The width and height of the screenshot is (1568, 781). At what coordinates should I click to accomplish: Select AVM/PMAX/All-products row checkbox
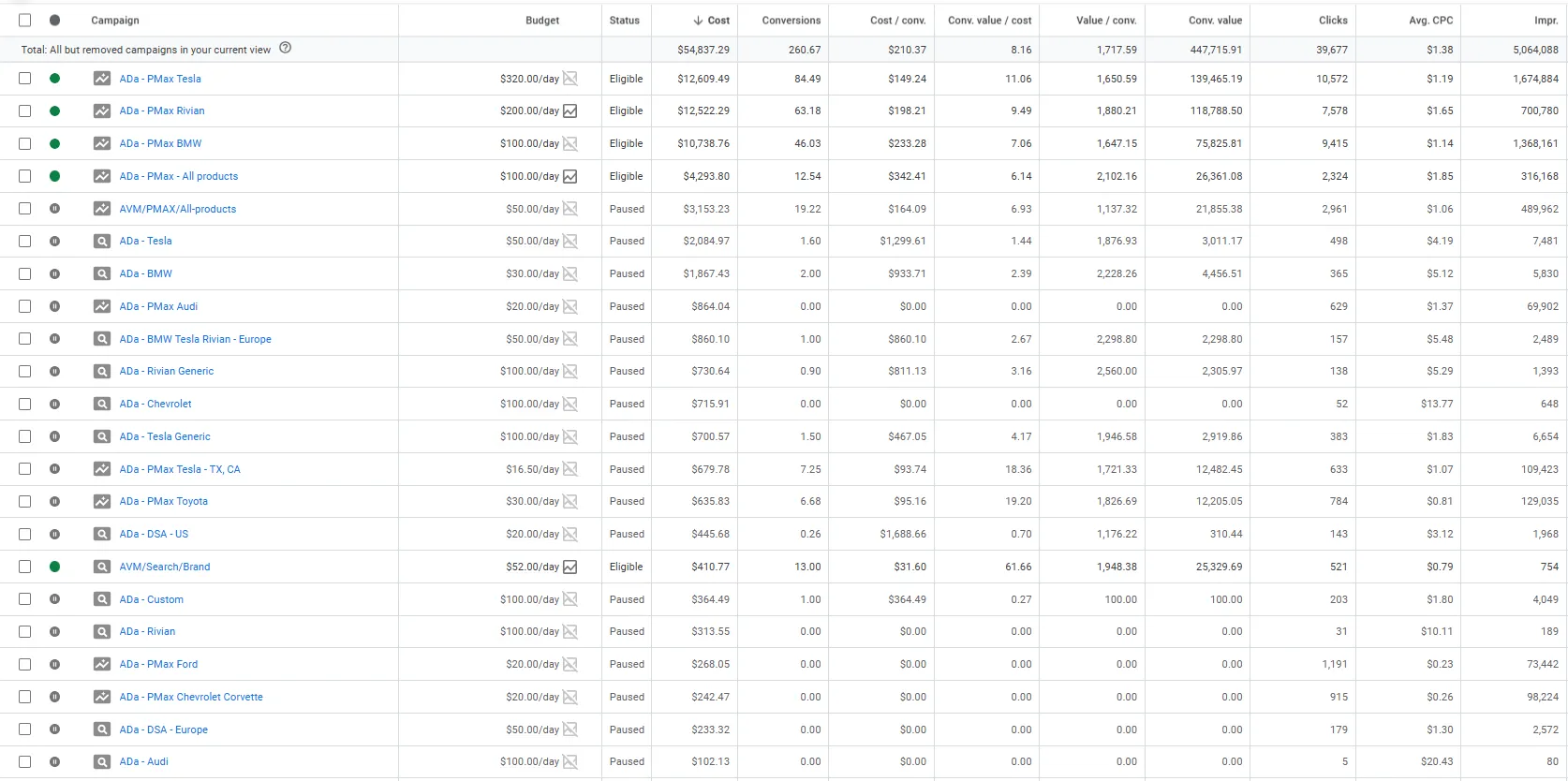coord(25,209)
